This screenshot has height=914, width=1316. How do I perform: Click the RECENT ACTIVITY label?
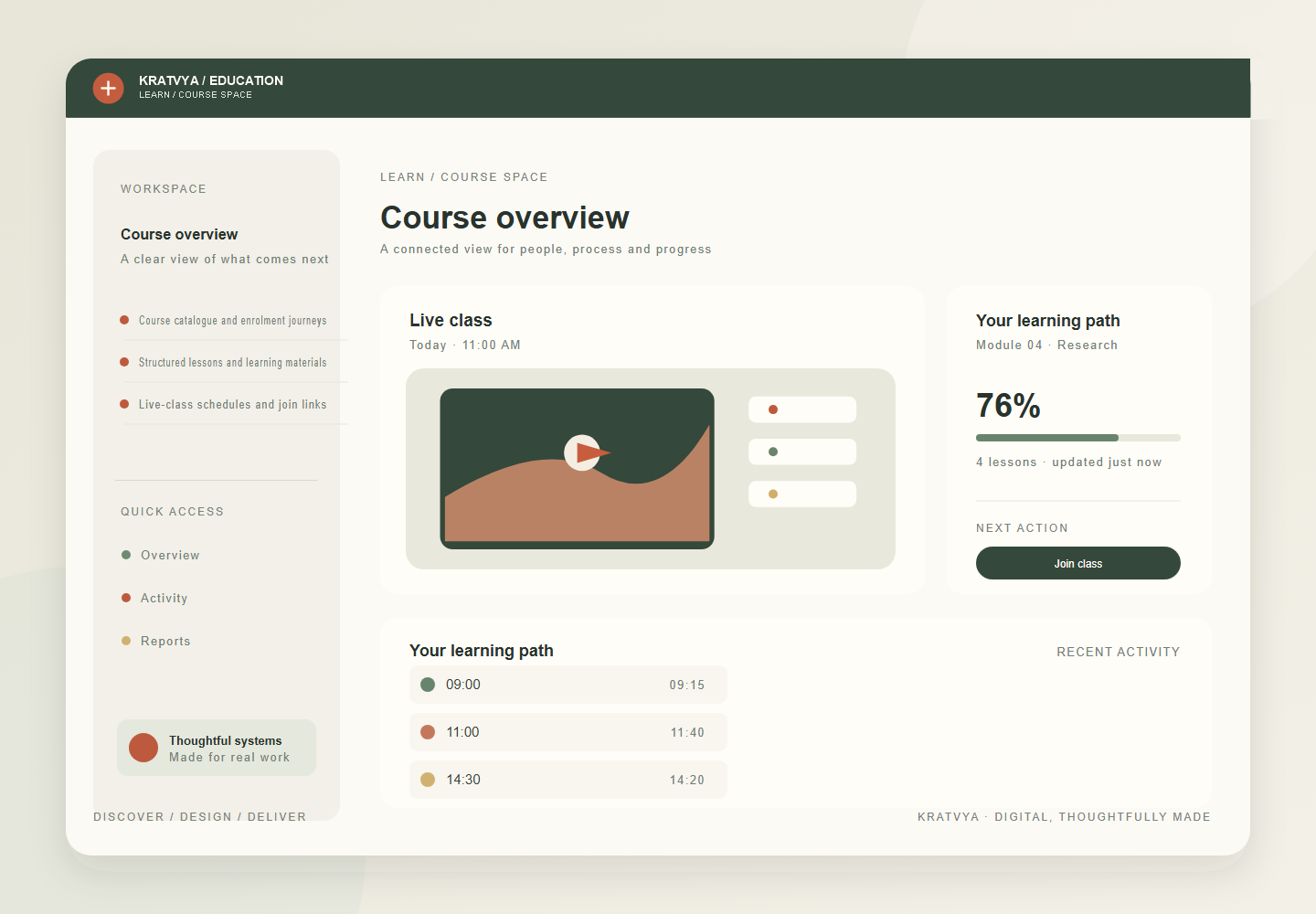(1118, 652)
